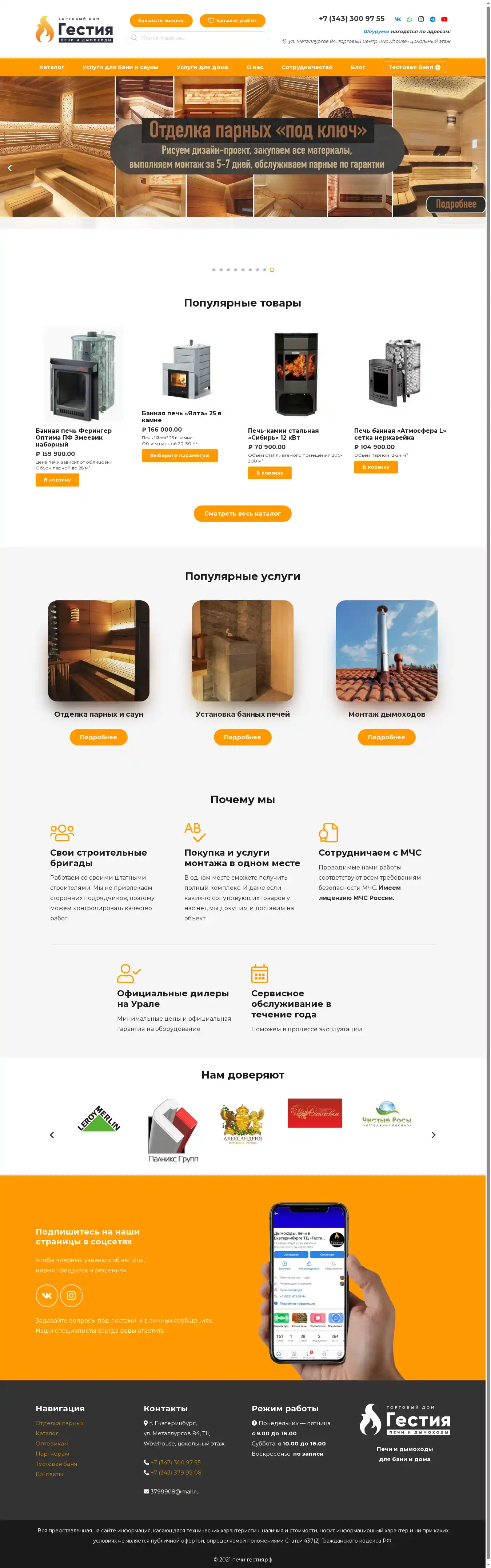
Task: Click Смотреть весь каталог button
Action: click(x=243, y=513)
